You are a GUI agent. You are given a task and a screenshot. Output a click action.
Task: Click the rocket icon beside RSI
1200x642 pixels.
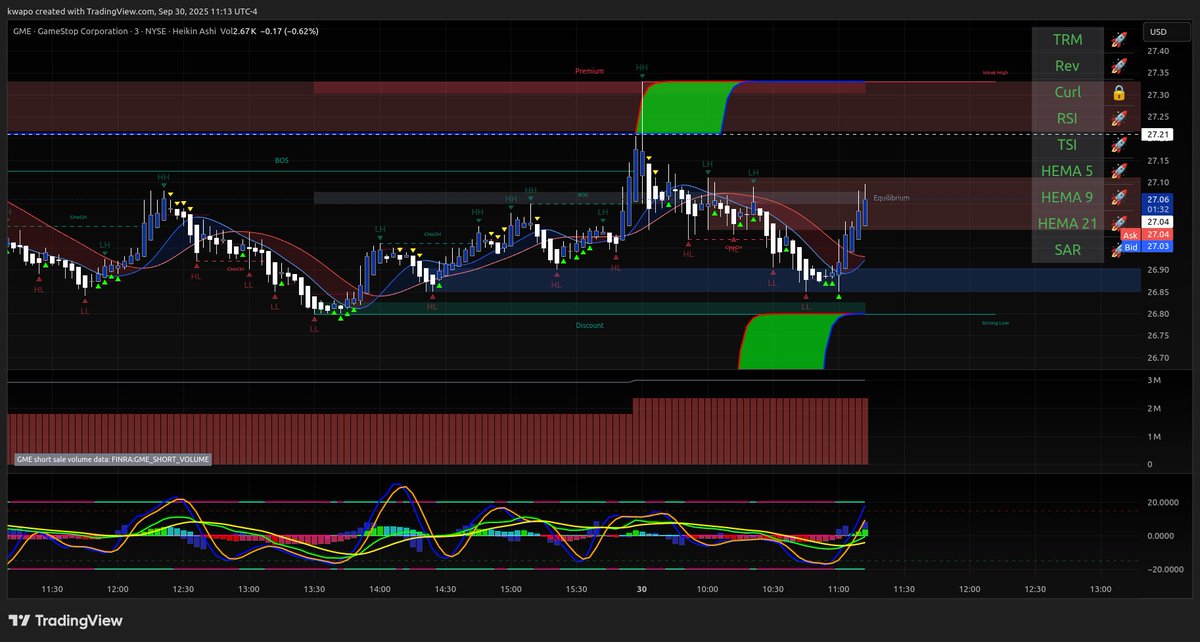1119,118
